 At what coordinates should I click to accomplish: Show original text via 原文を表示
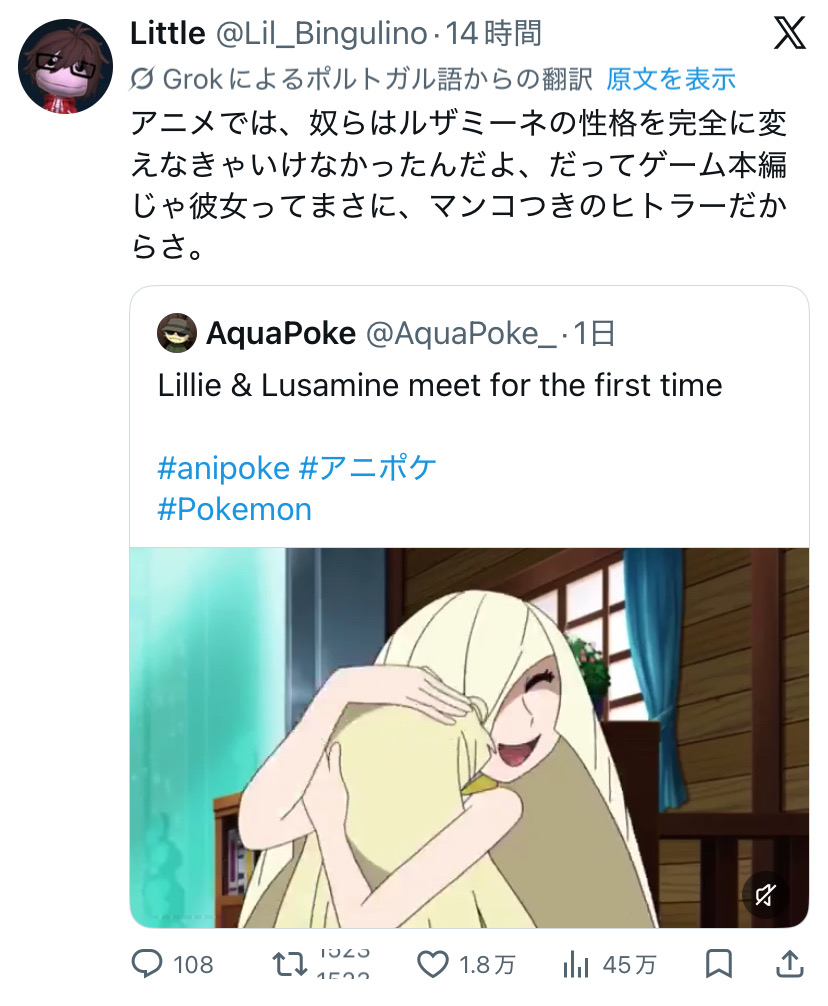coord(671,80)
